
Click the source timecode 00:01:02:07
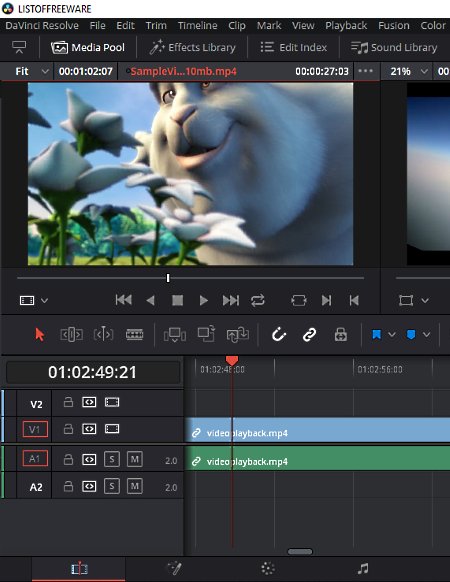[85, 71]
